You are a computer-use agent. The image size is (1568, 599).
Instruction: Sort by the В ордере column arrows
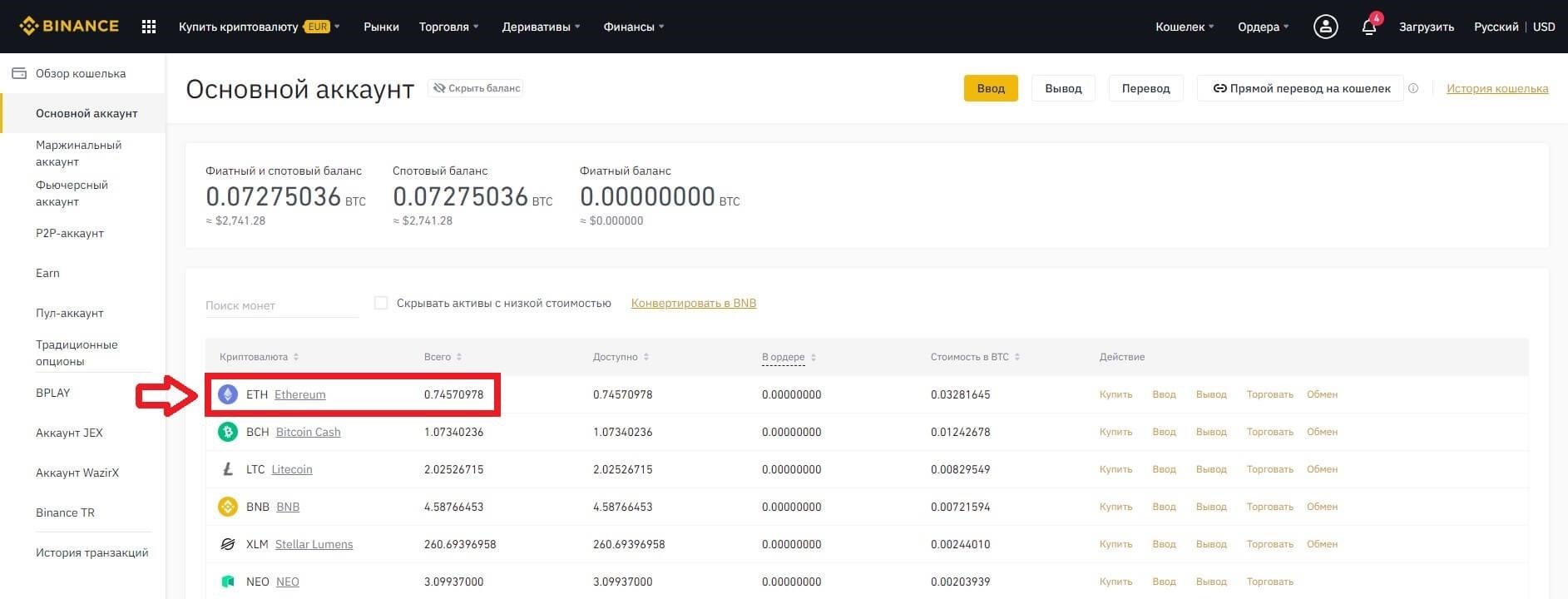pyautogui.click(x=814, y=358)
